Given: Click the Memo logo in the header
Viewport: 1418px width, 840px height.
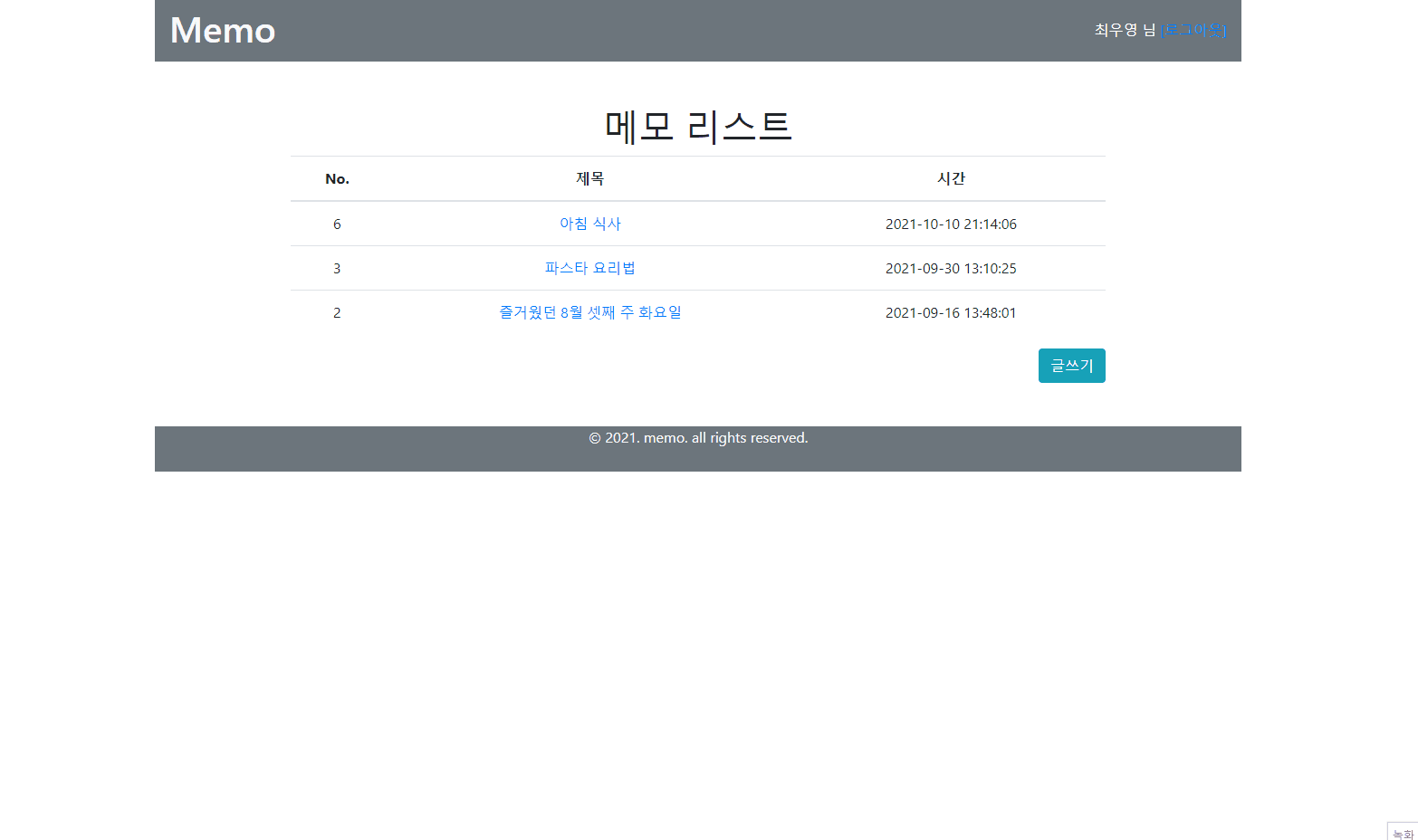Looking at the screenshot, I should (222, 30).
